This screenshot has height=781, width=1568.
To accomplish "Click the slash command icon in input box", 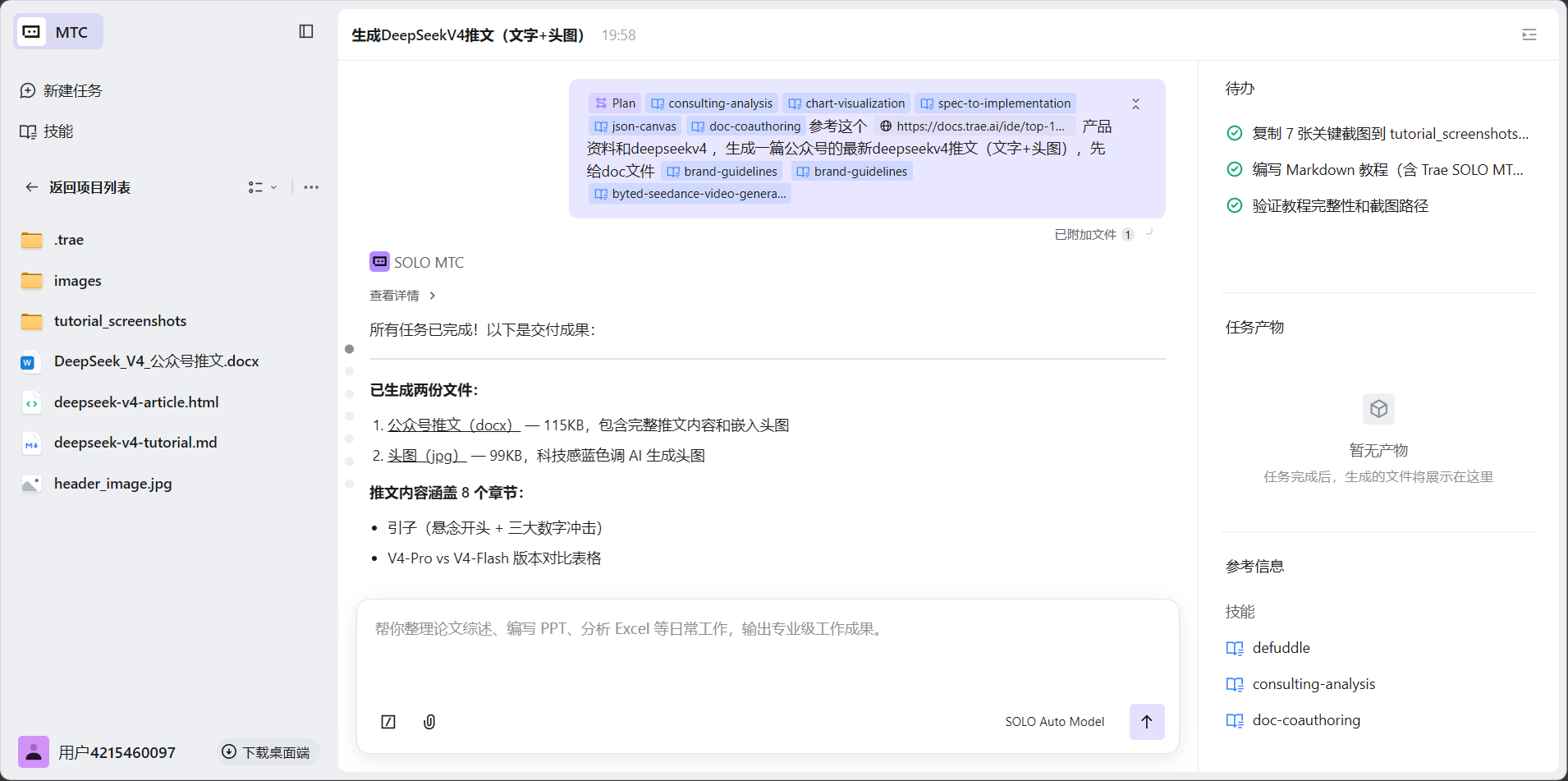I will [x=388, y=722].
